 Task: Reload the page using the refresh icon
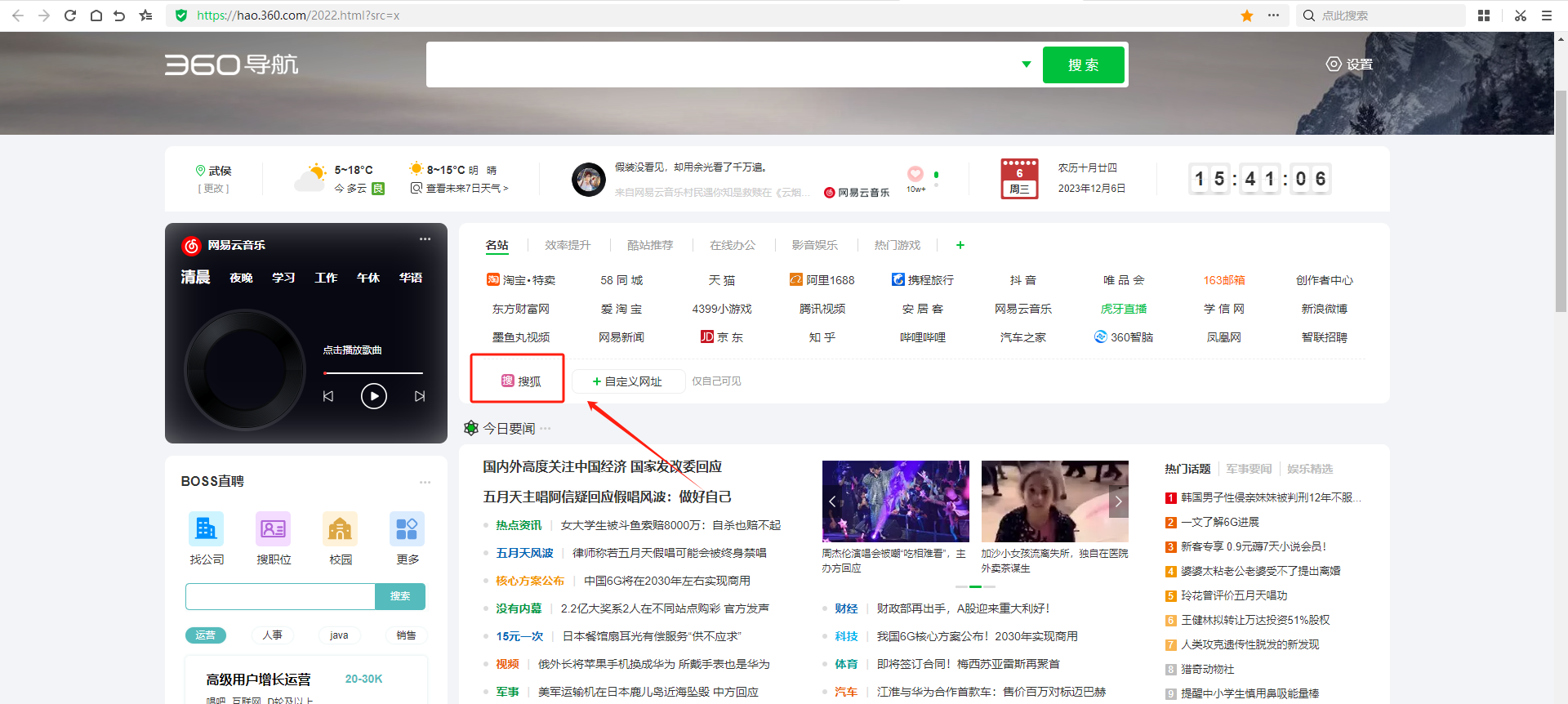(70, 16)
